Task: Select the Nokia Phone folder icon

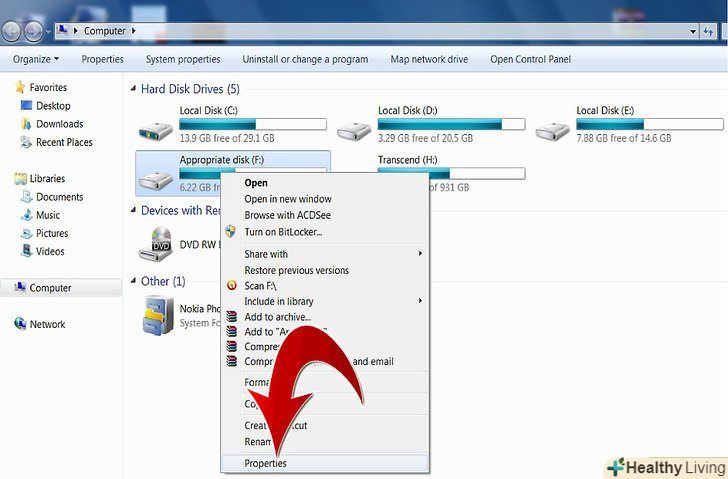Action: pyautogui.click(x=158, y=316)
